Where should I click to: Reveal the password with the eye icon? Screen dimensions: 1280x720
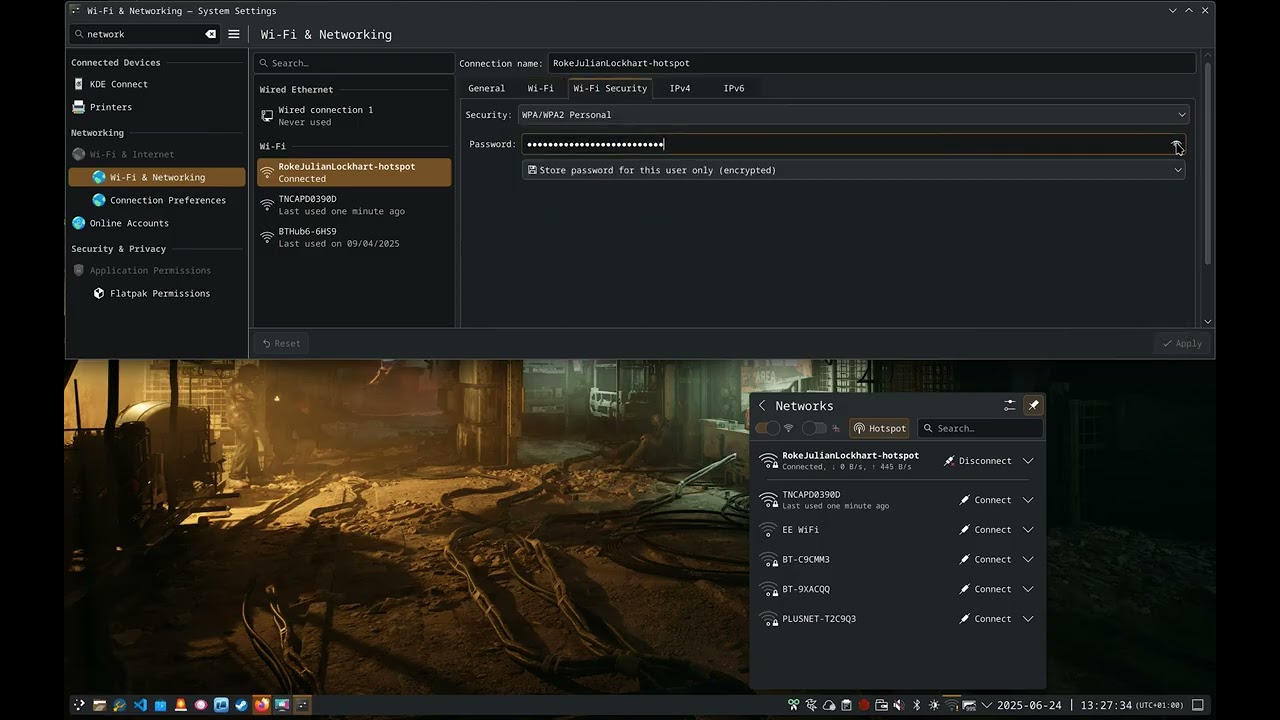coord(1177,144)
